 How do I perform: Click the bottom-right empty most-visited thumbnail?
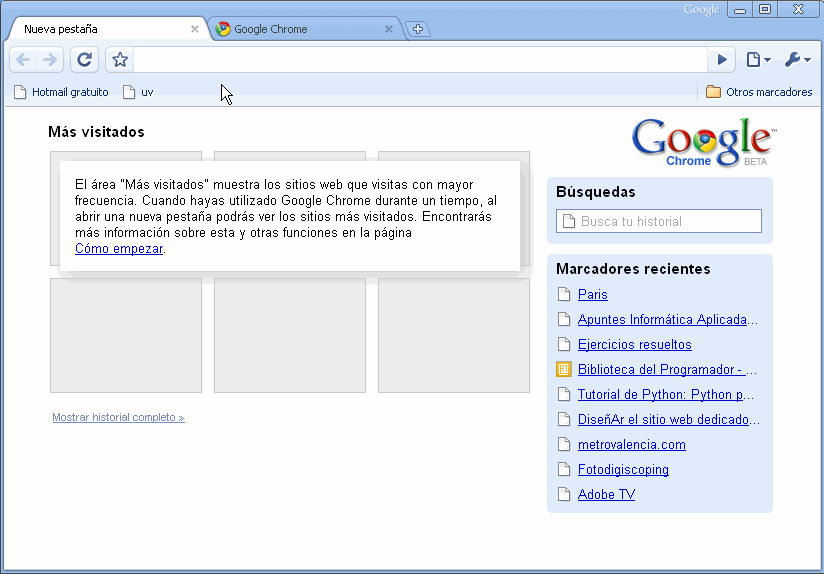pyautogui.click(x=454, y=335)
